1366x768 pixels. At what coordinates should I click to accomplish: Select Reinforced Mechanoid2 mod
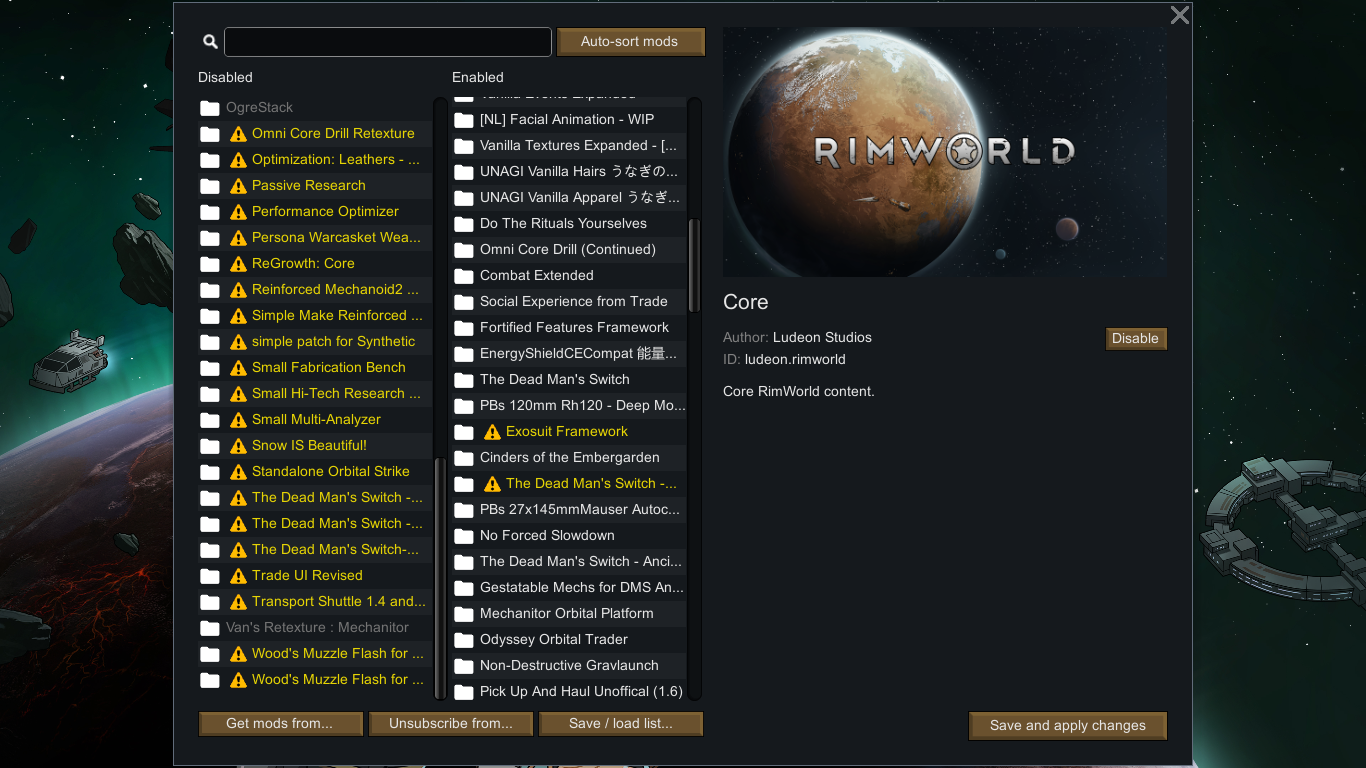click(x=315, y=290)
